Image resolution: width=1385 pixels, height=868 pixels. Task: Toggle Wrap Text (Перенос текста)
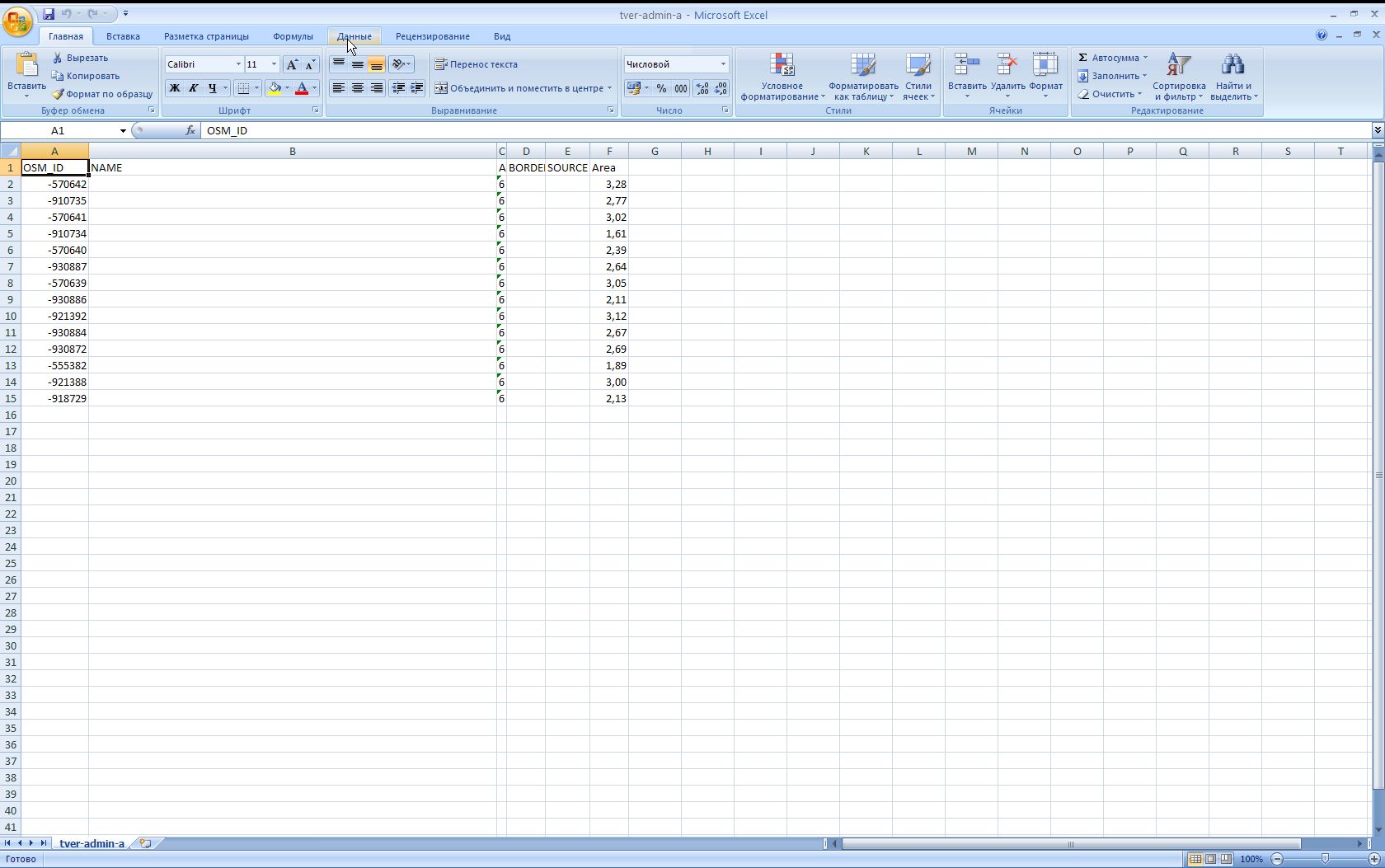pos(477,64)
